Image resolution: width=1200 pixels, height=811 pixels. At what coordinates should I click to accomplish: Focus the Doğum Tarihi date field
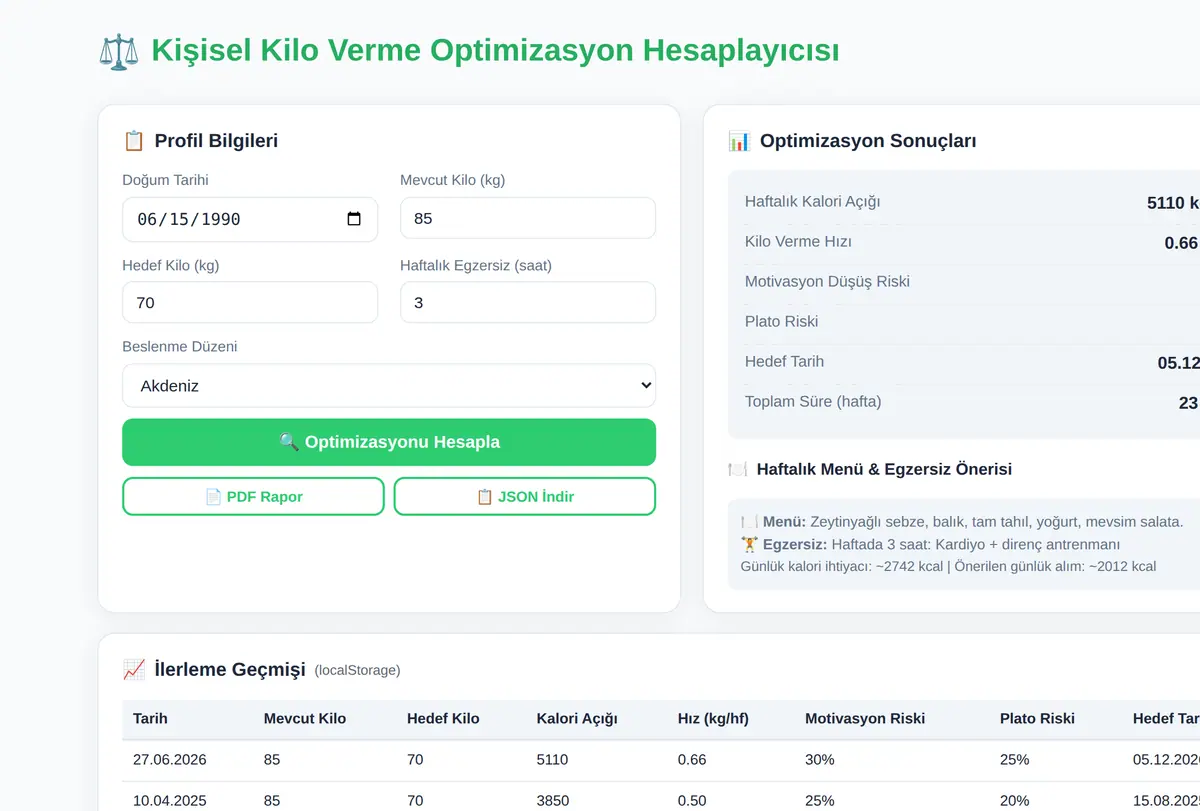[x=250, y=219]
